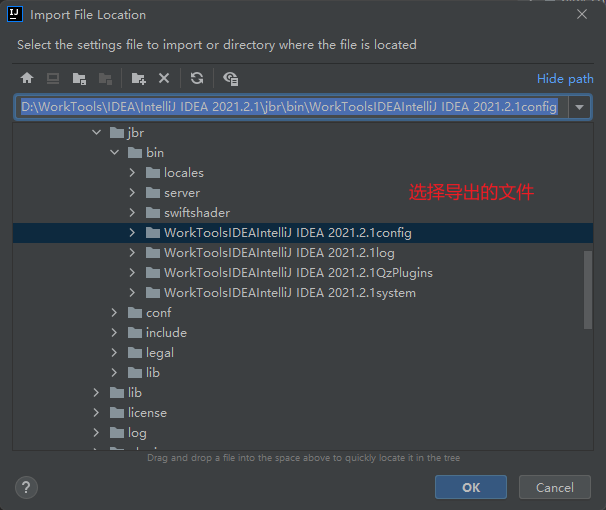Expand the log folder chevron
This screenshot has width=606, height=510.
coord(96,433)
